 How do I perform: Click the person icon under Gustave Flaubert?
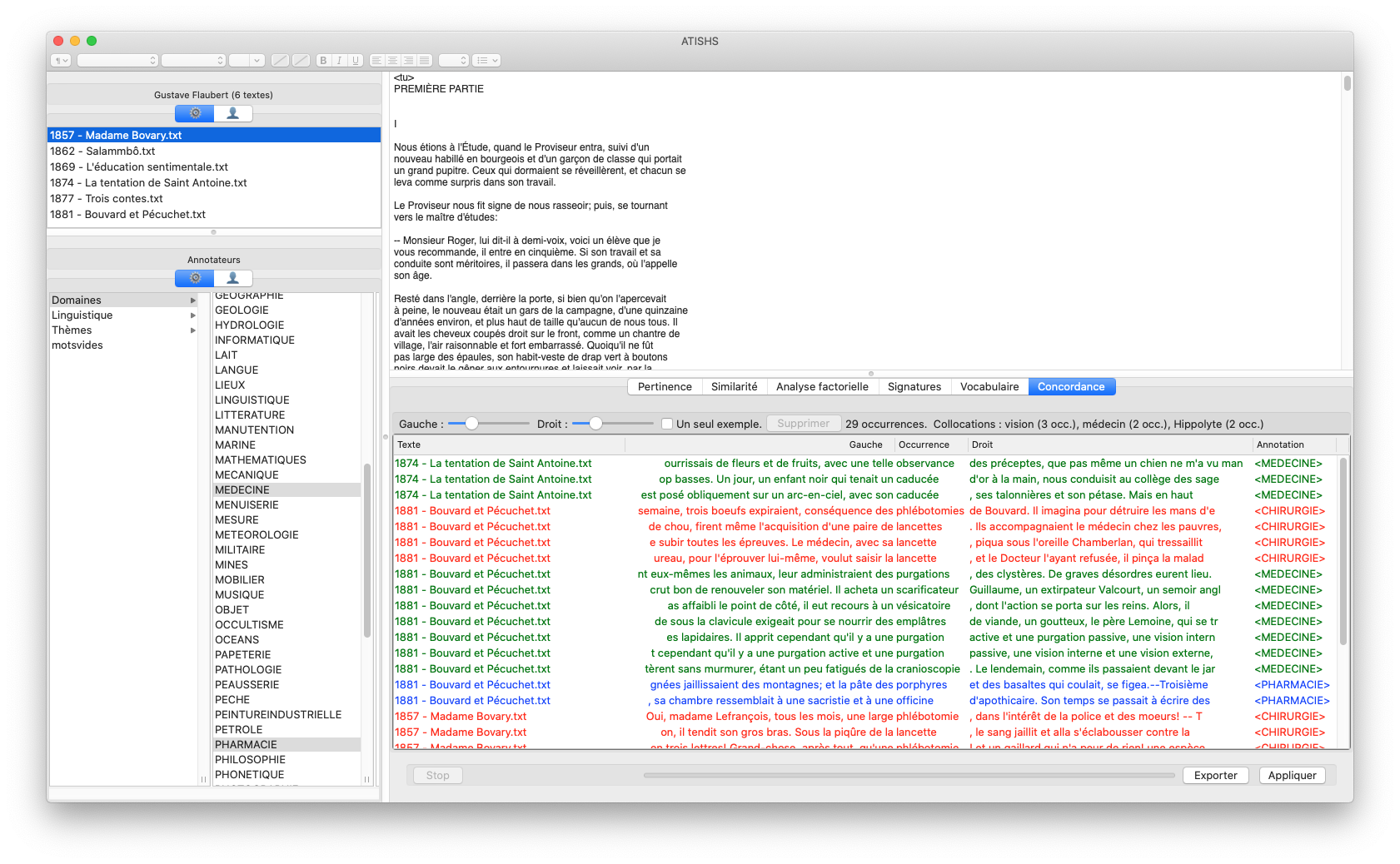[x=233, y=113]
